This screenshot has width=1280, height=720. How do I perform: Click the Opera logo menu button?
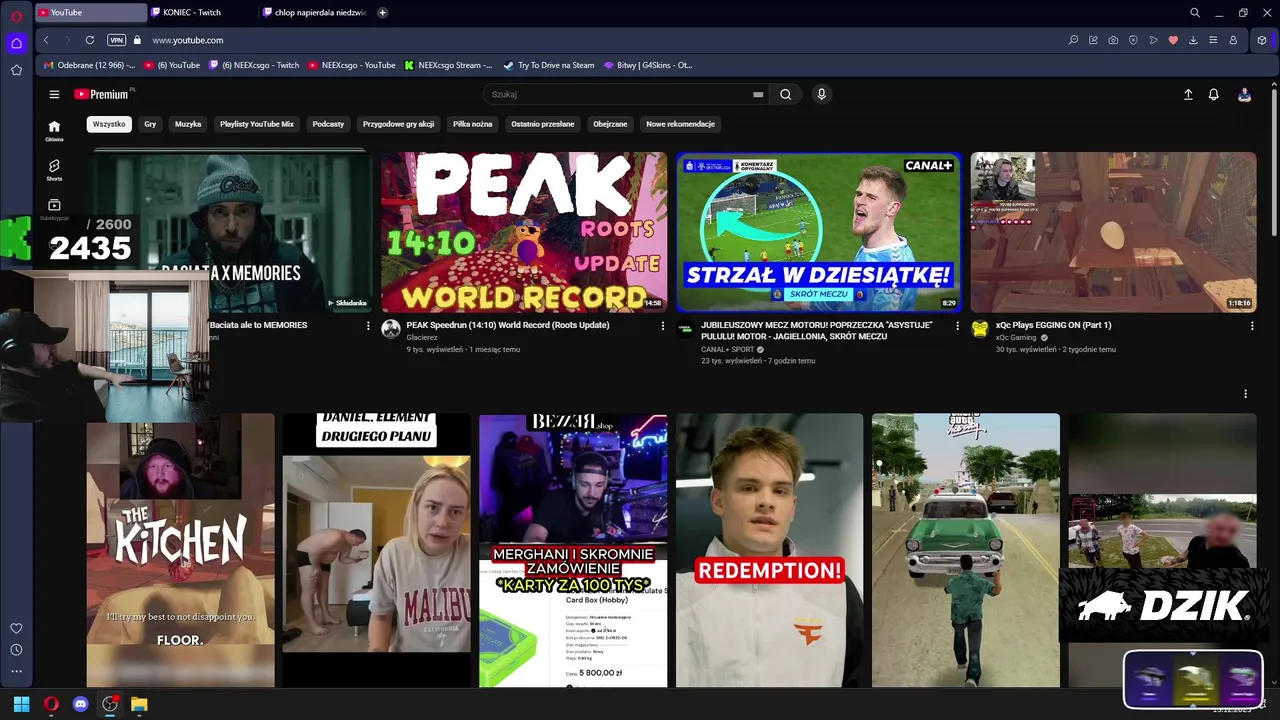coord(16,15)
